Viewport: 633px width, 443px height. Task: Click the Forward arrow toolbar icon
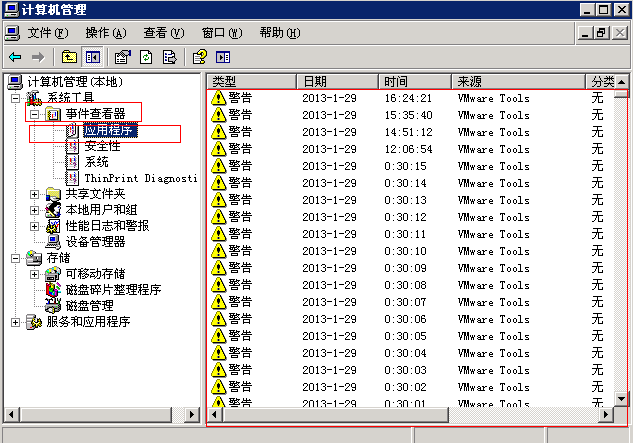(x=38, y=57)
